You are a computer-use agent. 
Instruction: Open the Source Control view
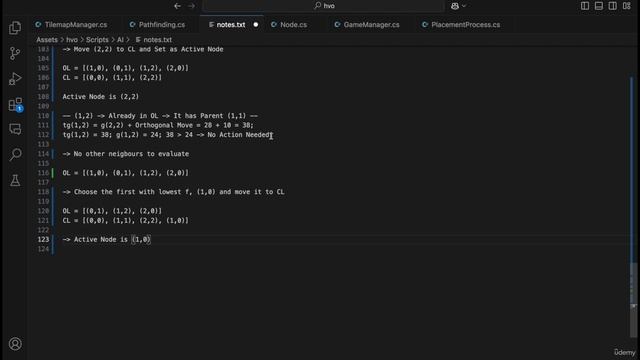point(15,53)
